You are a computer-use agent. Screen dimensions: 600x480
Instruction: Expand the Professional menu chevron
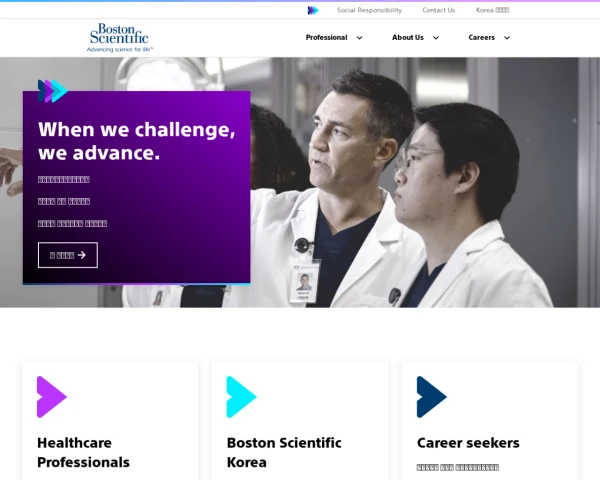[x=359, y=38]
